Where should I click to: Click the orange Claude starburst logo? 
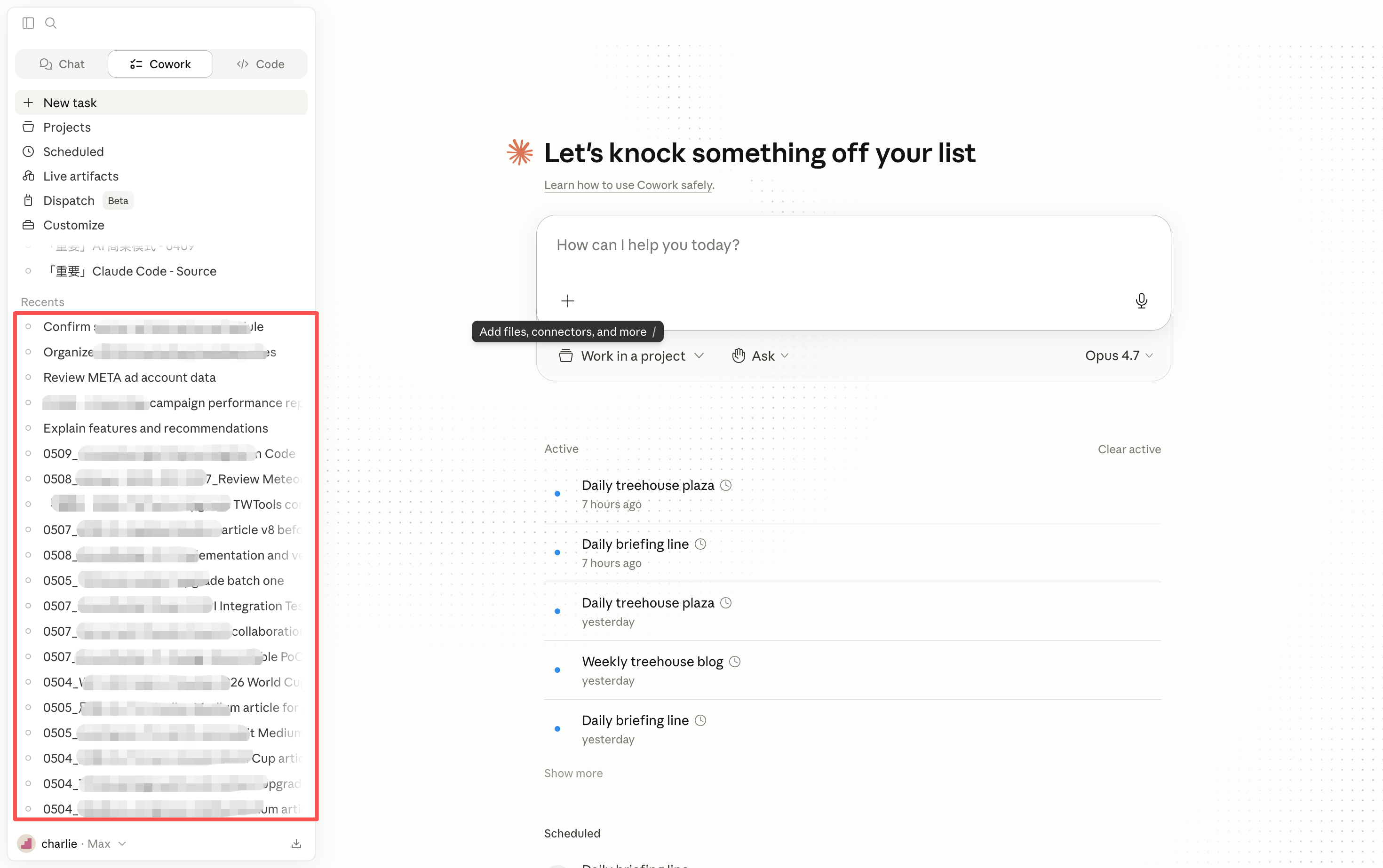click(x=520, y=153)
